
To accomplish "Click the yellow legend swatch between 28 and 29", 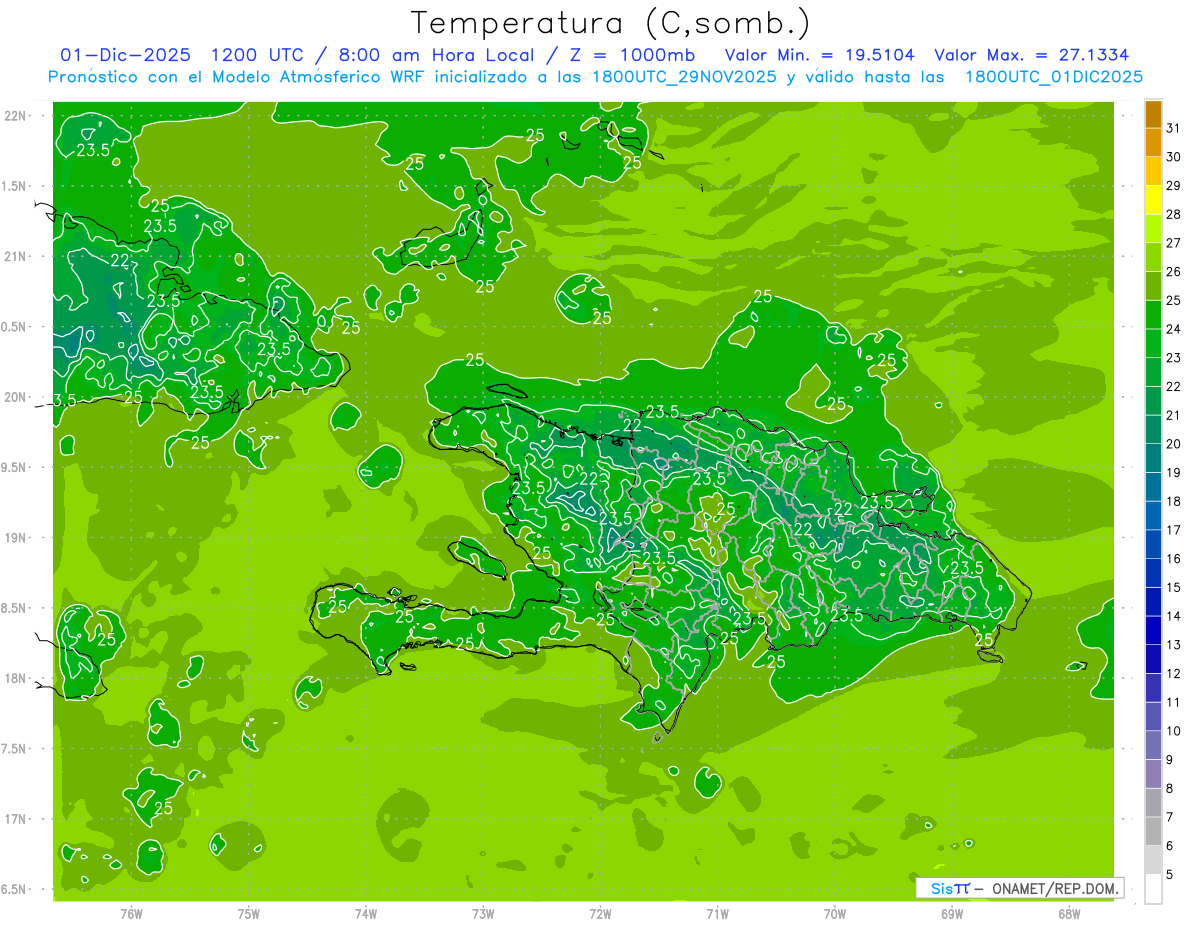I will pos(1153,200).
